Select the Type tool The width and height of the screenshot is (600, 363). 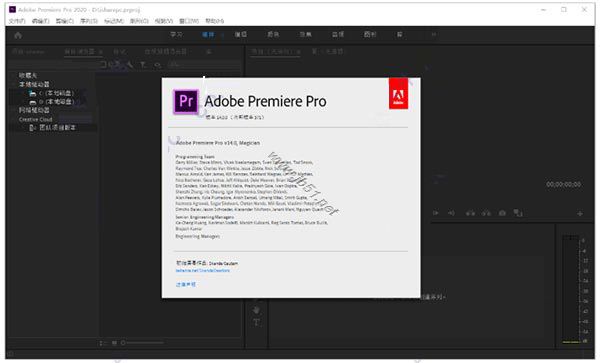point(256,322)
